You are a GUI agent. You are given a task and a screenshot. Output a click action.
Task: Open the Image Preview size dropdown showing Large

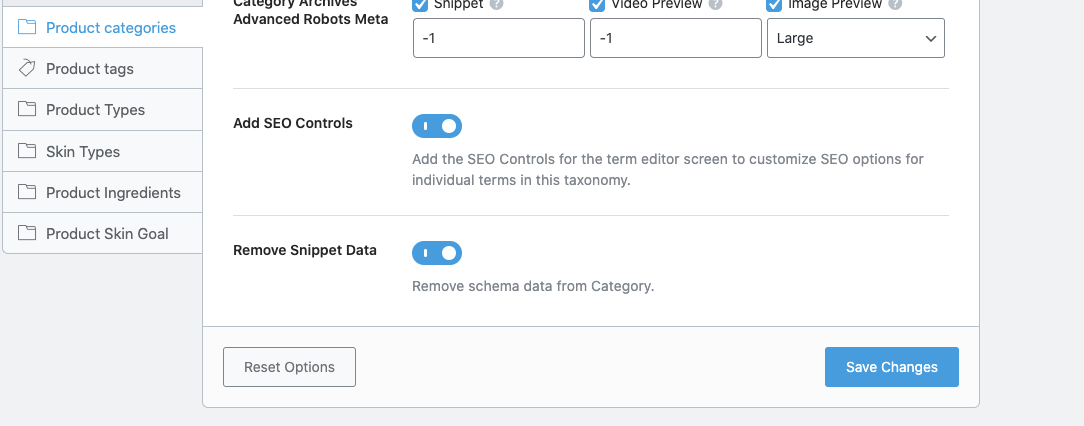[x=855, y=39]
